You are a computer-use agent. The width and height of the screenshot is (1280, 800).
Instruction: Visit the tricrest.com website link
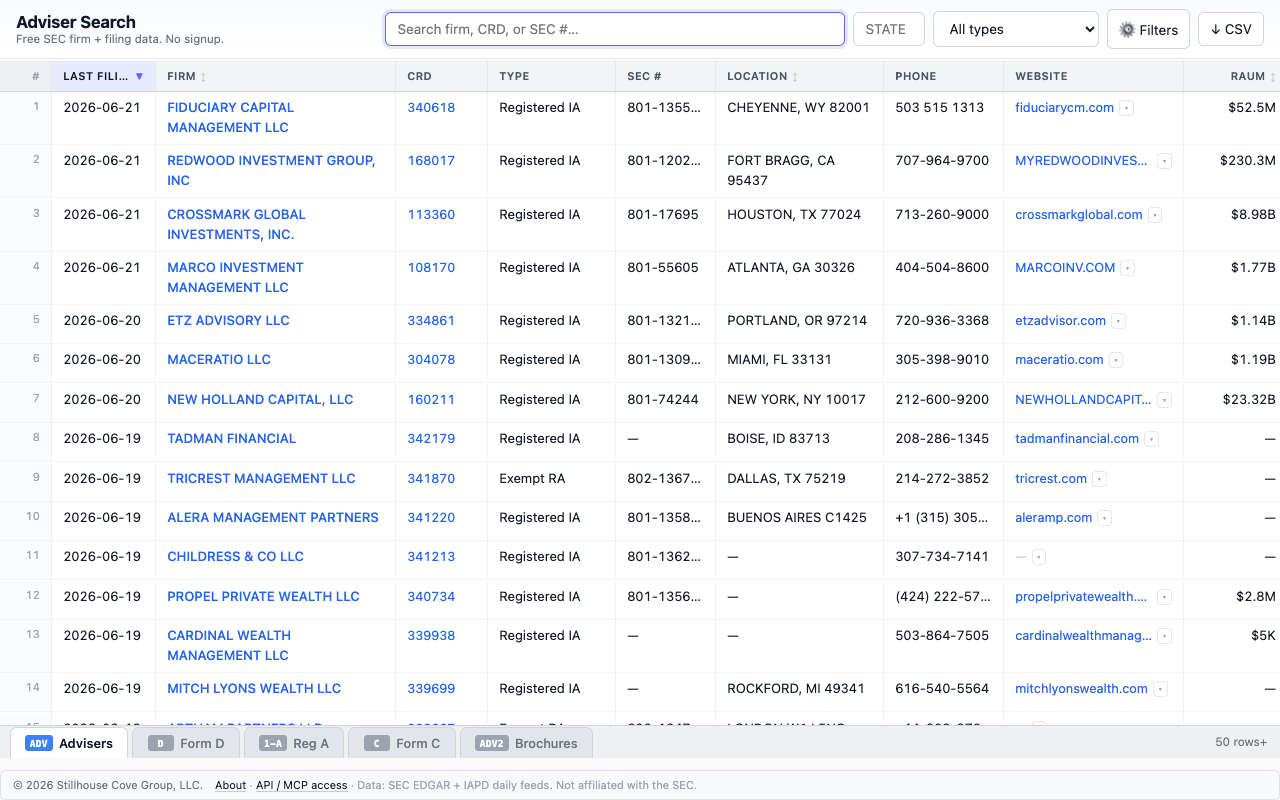(x=1051, y=478)
